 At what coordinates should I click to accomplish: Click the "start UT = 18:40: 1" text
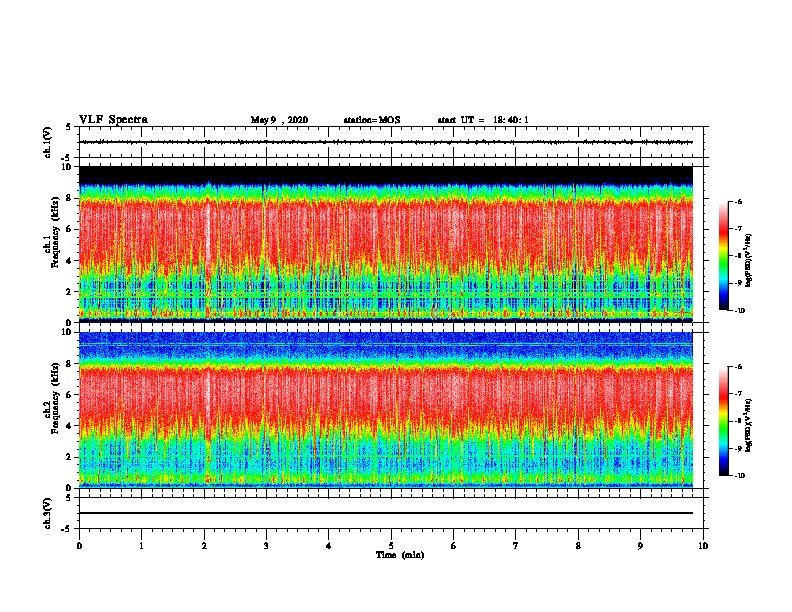click(483, 120)
